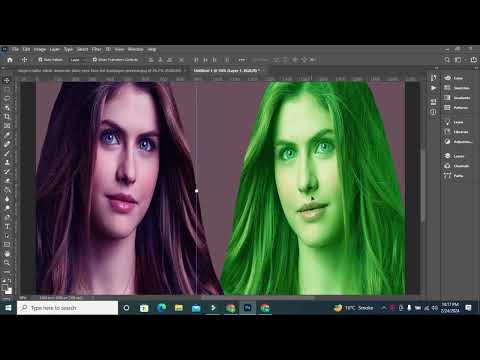Screen dimensions: 480x360
Task: Select the Spot Healing Brush tool
Action: (7, 144)
